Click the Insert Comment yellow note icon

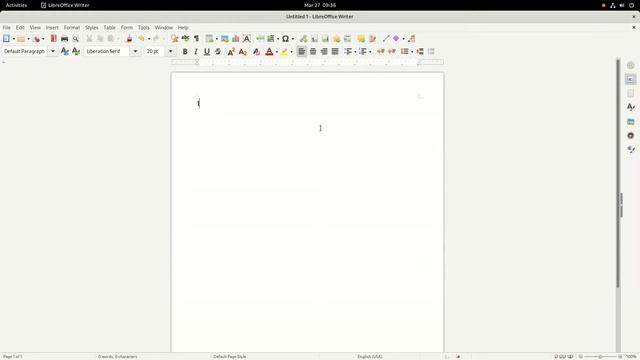[361, 39]
